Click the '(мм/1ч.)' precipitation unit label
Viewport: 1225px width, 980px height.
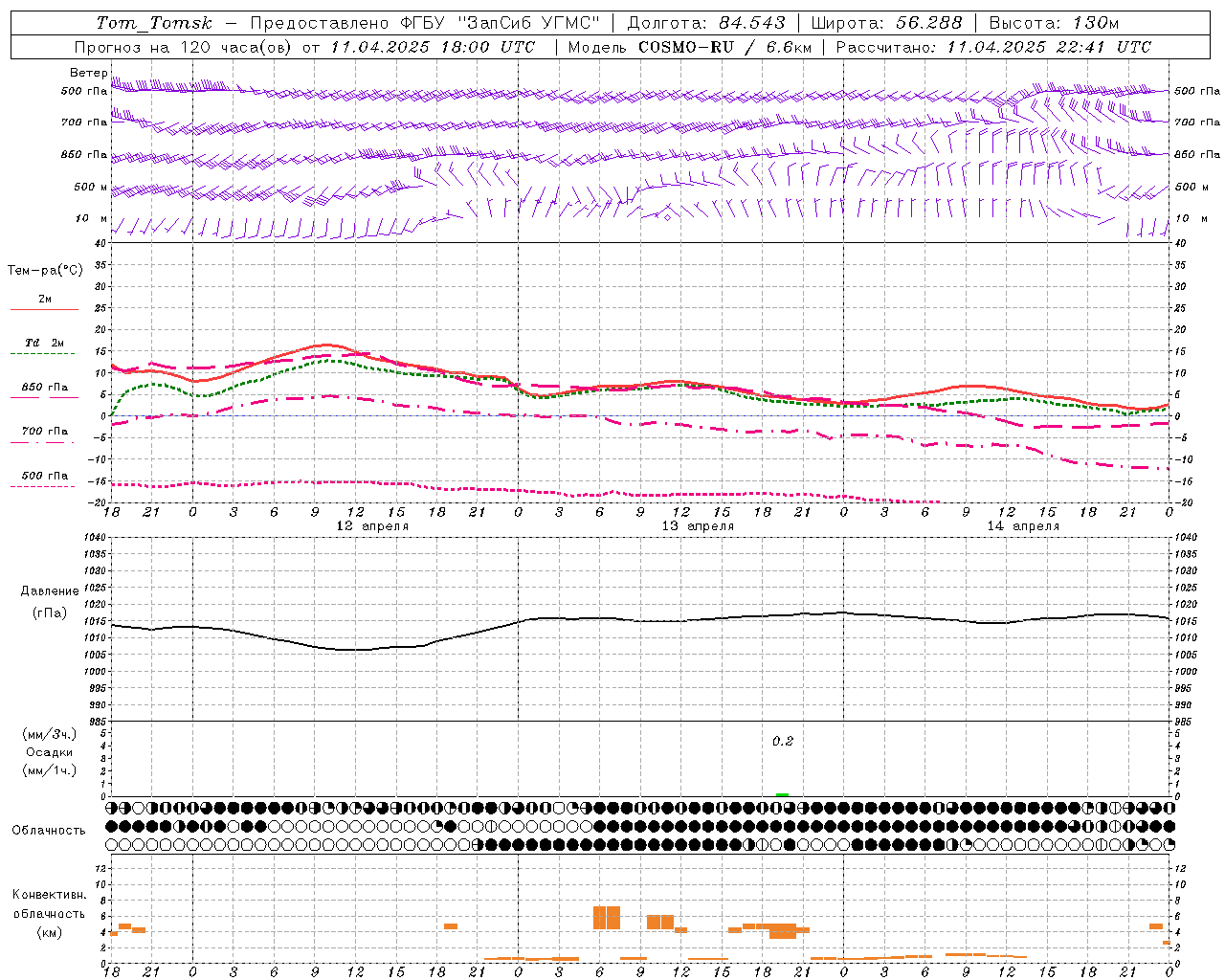[50, 770]
